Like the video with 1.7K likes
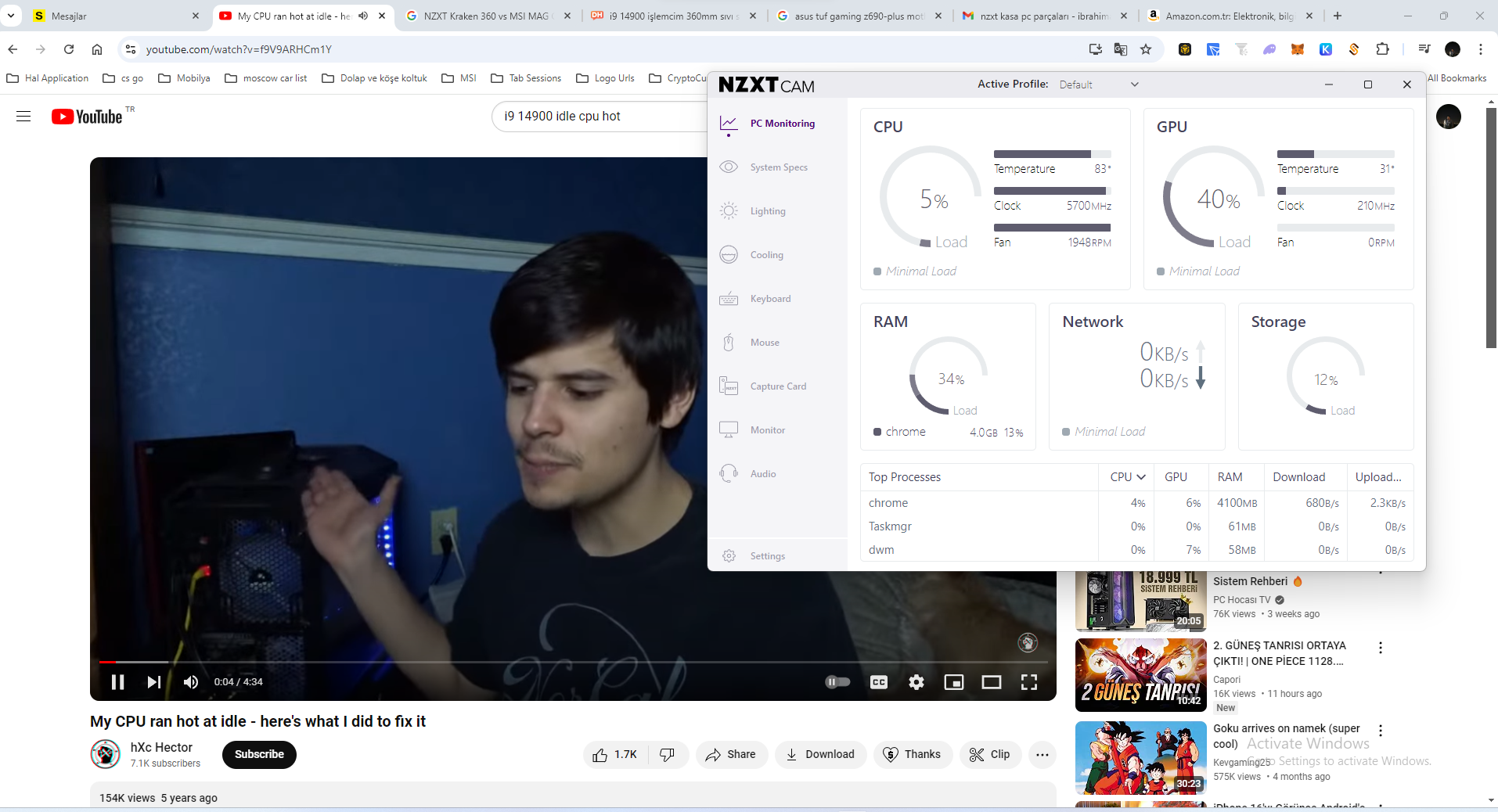This screenshot has height=812, width=1498. (x=614, y=755)
